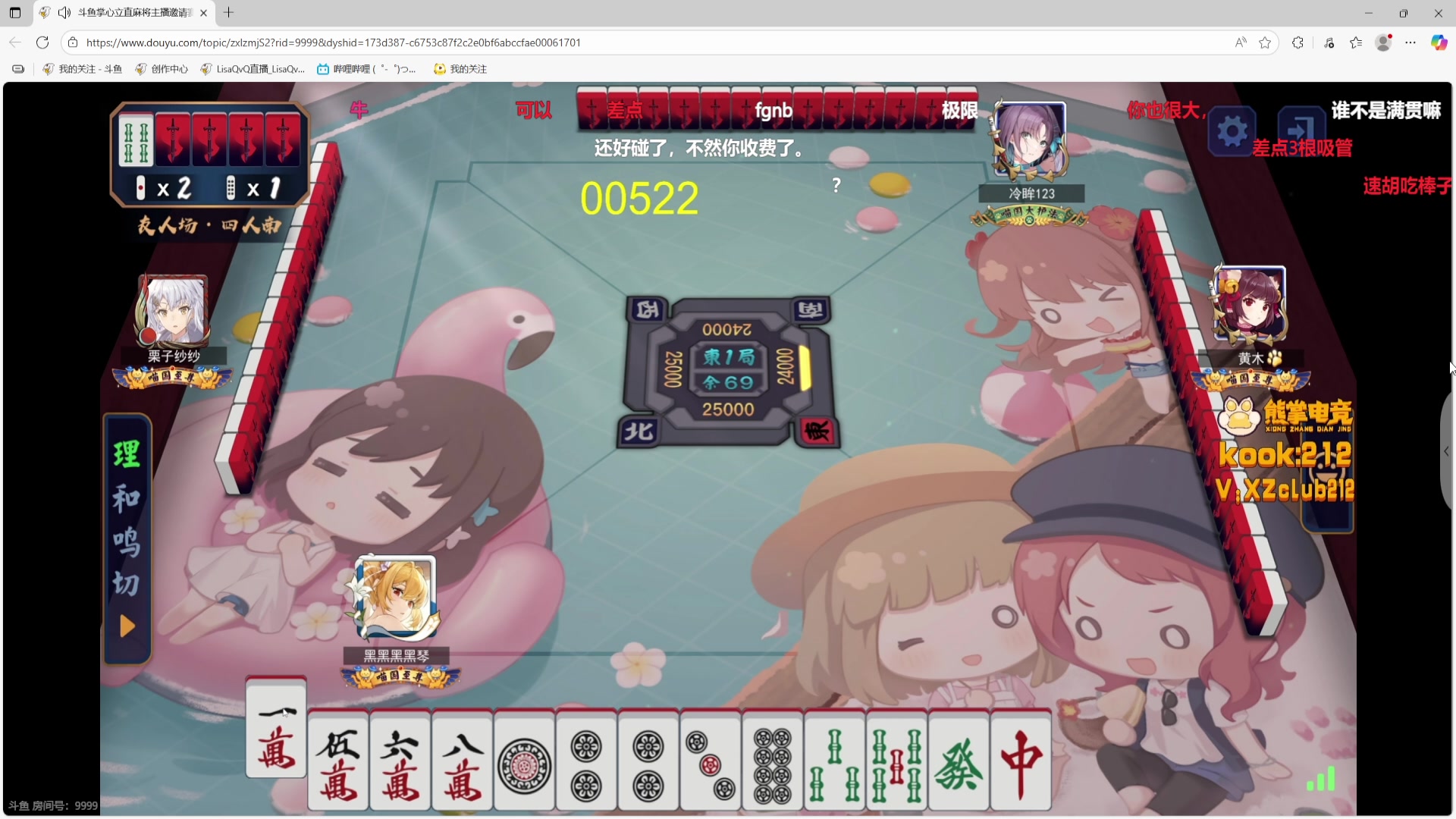This screenshot has height=819, width=1456.
Task: Refresh the Douyu page
Action: pyautogui.click(x=42, y=42)
